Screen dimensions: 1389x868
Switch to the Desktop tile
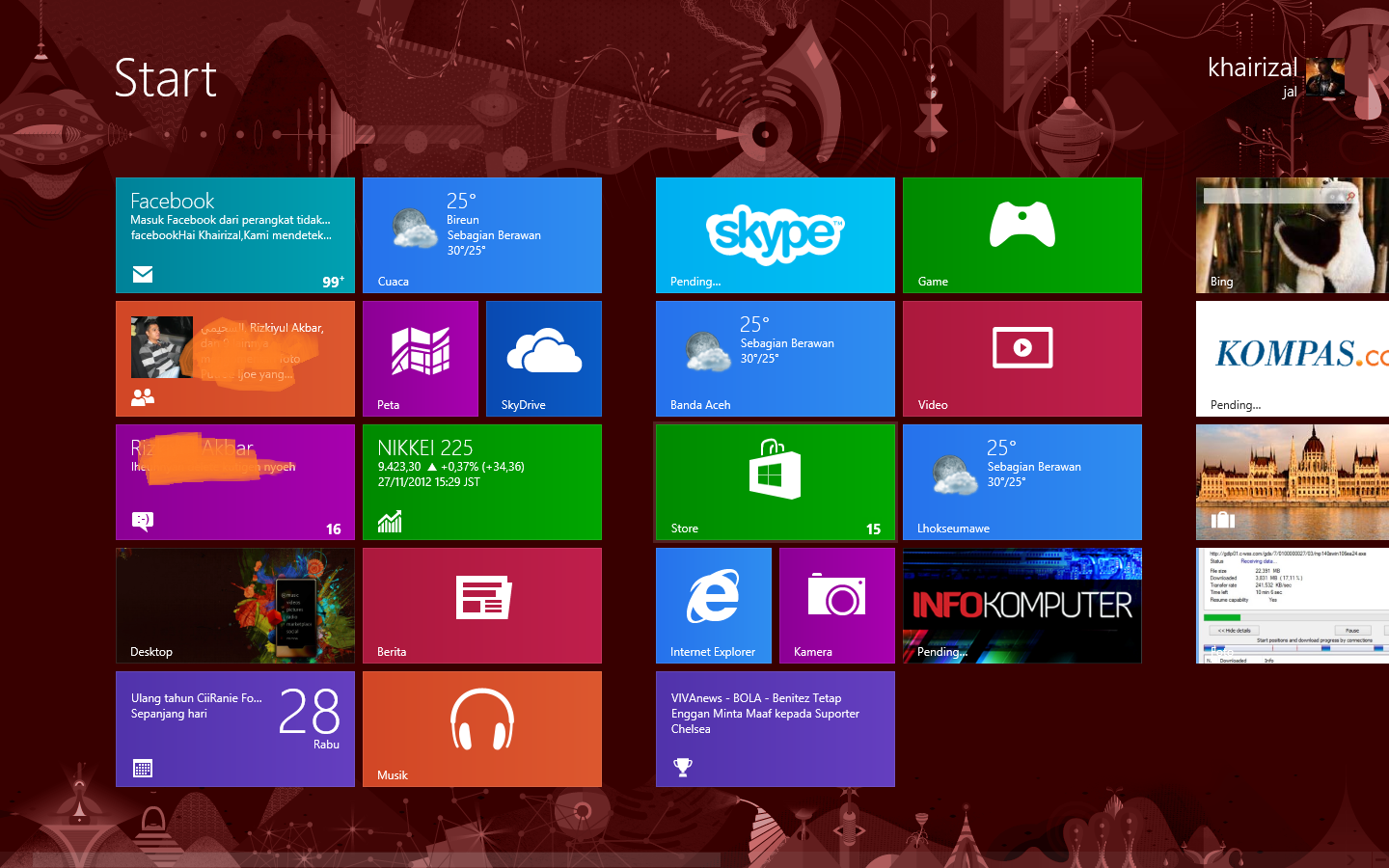coord(234,606)
